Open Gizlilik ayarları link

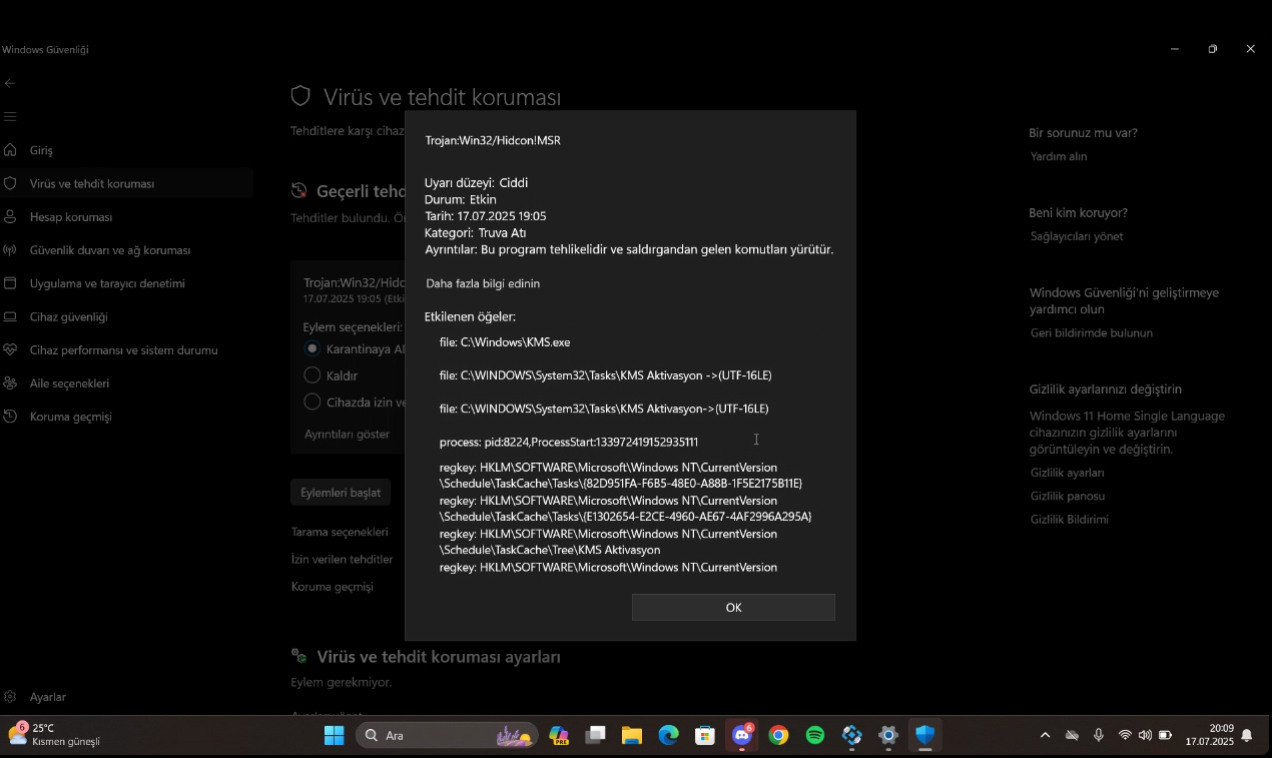1067,472
